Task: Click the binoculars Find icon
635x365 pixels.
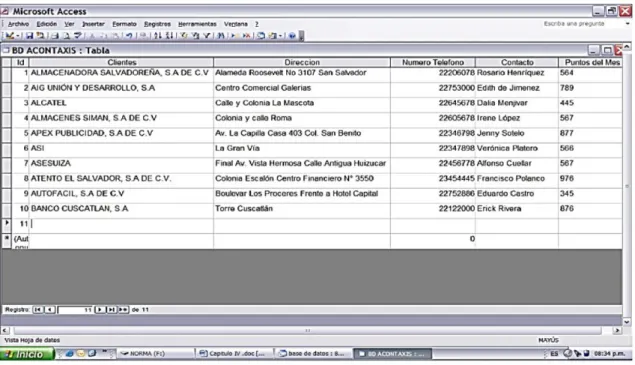Action: [x=221, y=36]
